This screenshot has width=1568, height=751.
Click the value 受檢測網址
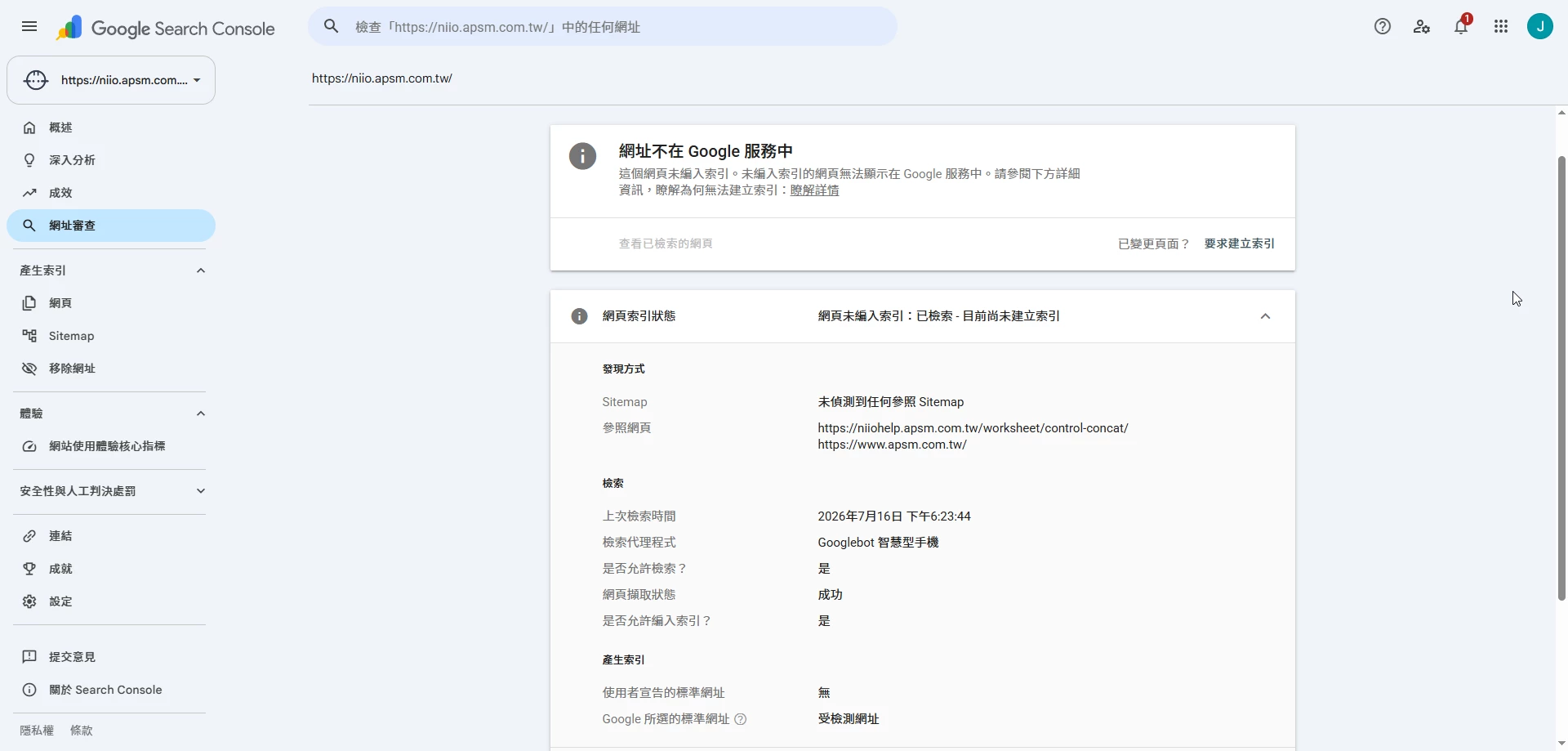click(849, 719)
